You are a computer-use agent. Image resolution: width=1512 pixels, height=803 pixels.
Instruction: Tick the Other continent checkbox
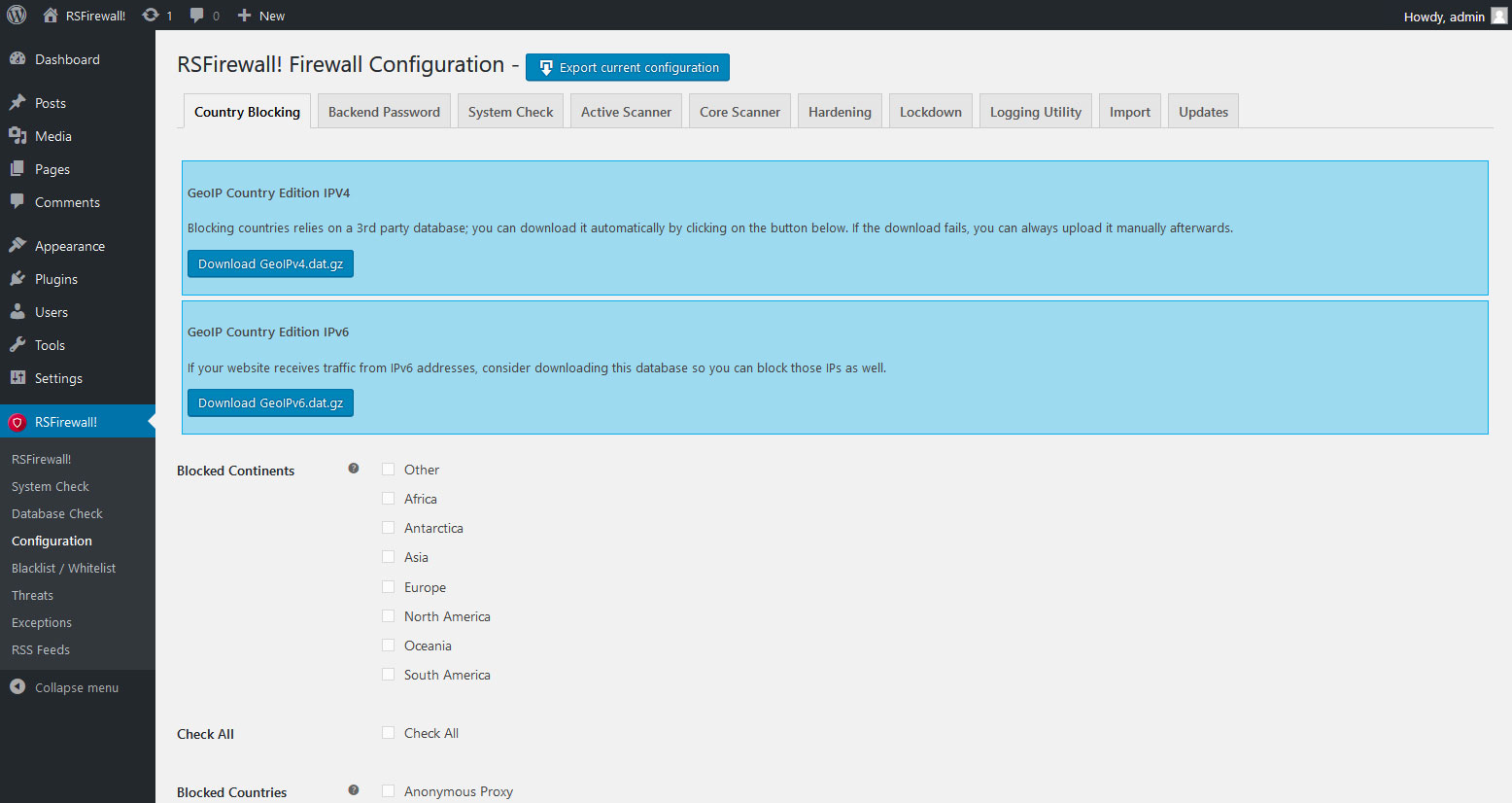pos(389,470)
